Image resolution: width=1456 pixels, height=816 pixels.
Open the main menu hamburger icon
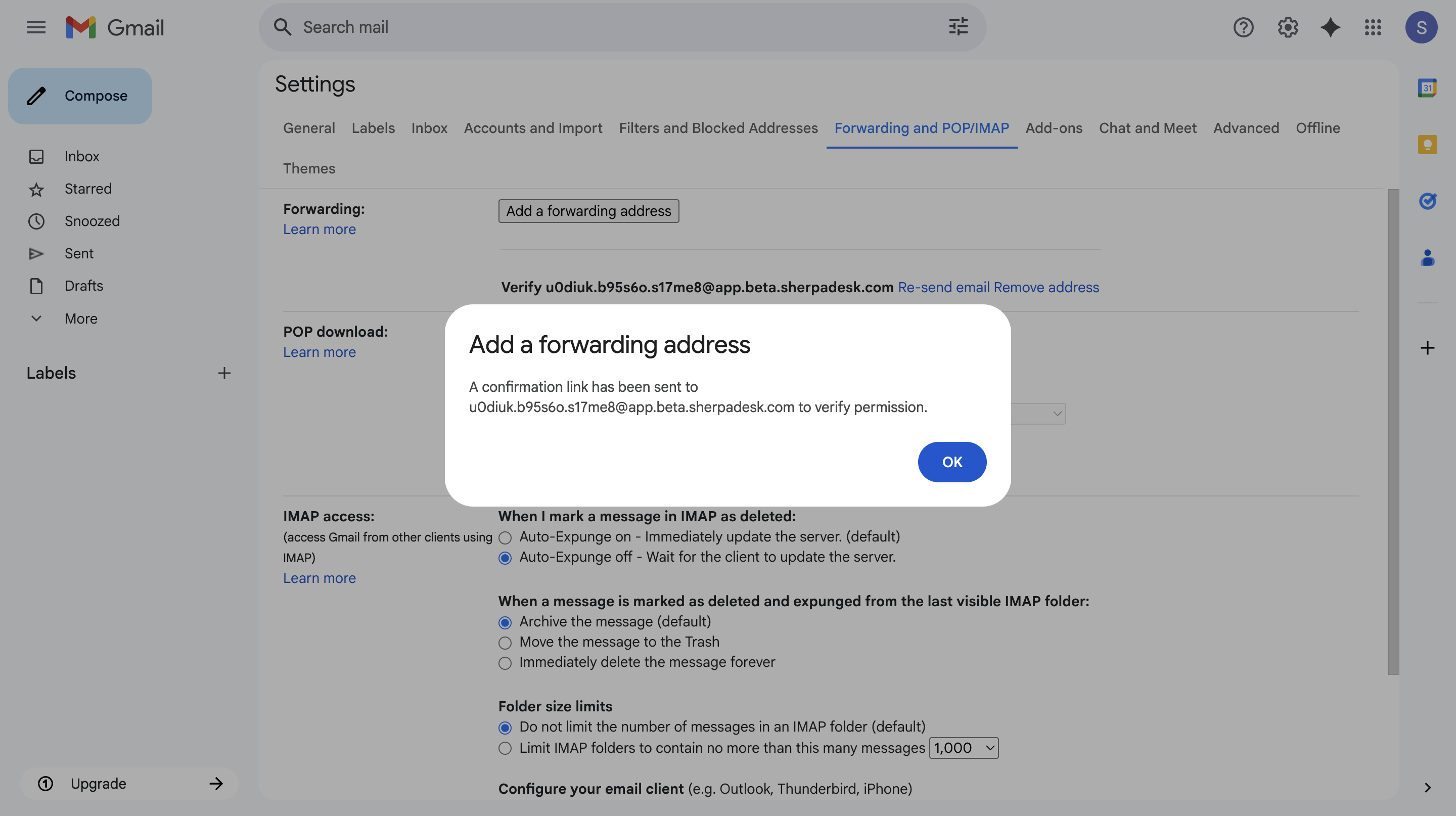pos(36,27)
